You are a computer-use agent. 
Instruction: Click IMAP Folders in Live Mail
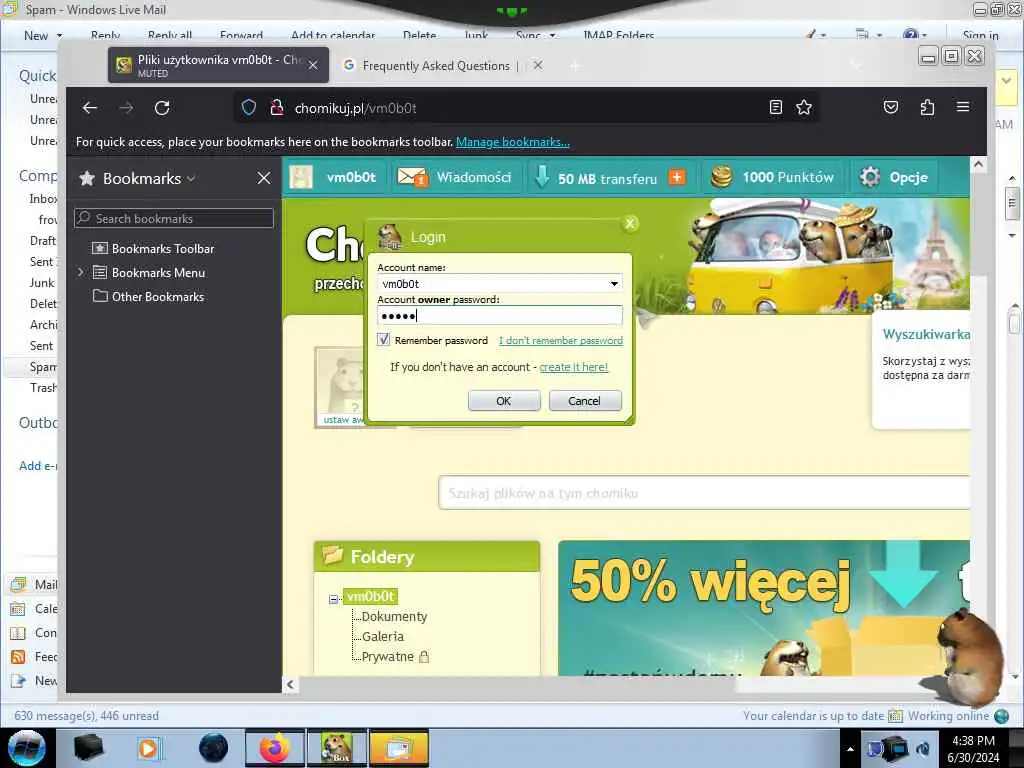coord(618,35)
